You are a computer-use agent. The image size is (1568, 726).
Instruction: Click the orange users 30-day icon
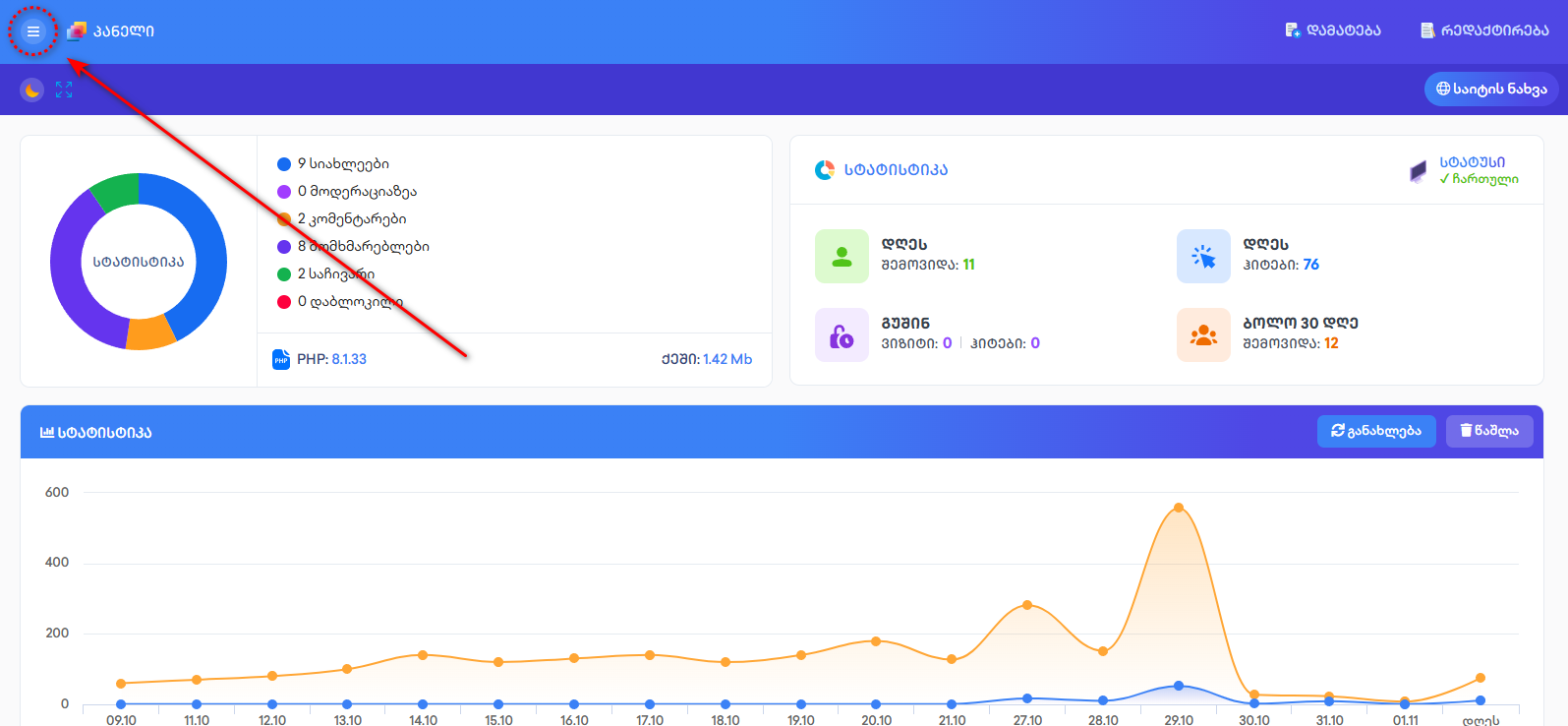pos(1203,335)
